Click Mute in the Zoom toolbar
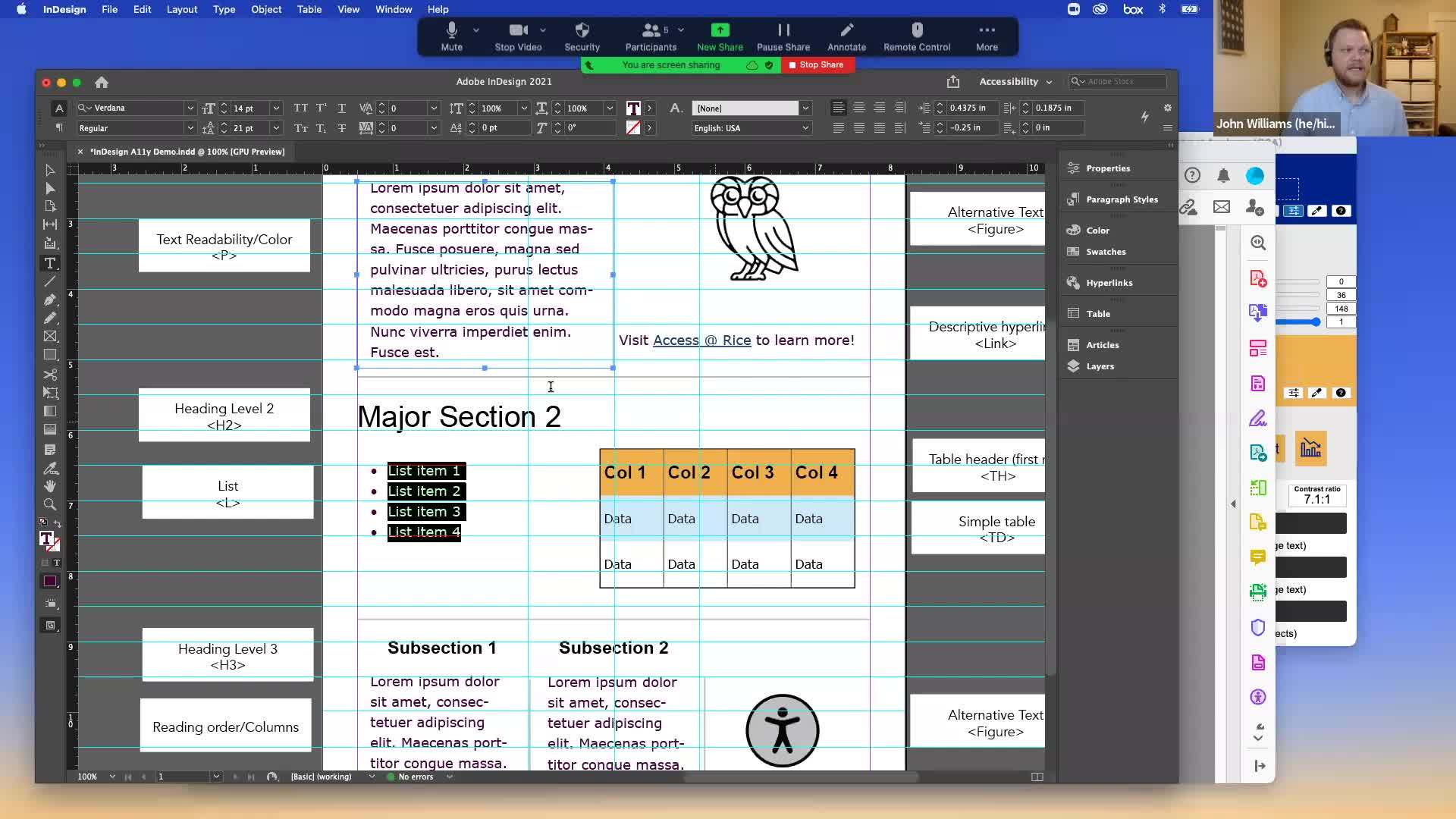This screenshot has width=1456, height=819. (x=452, y=36)
